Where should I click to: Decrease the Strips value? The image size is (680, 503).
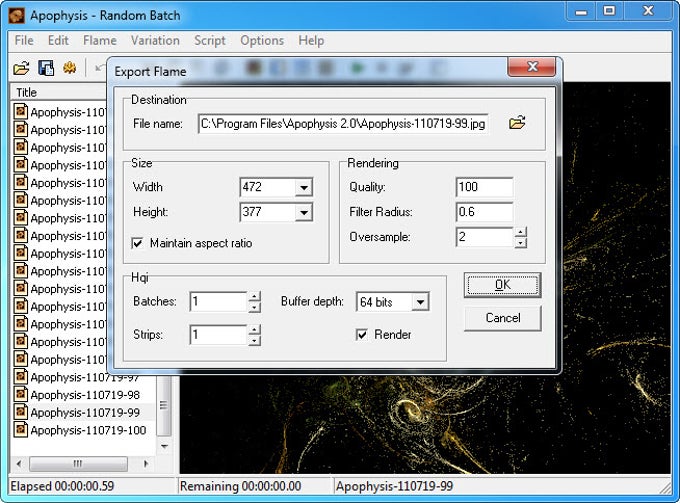[255, 340]
